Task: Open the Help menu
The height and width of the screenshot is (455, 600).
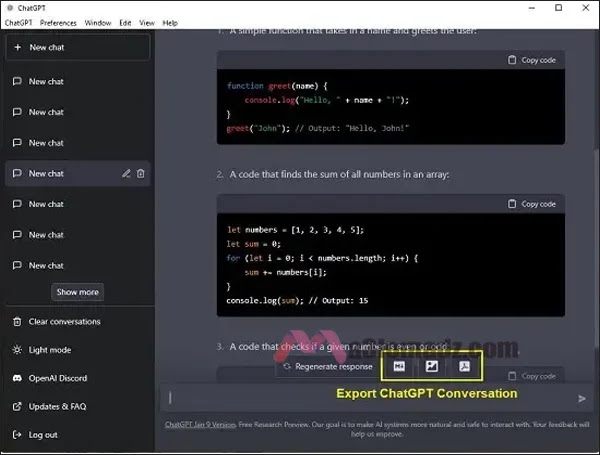Action: [170, 23]
